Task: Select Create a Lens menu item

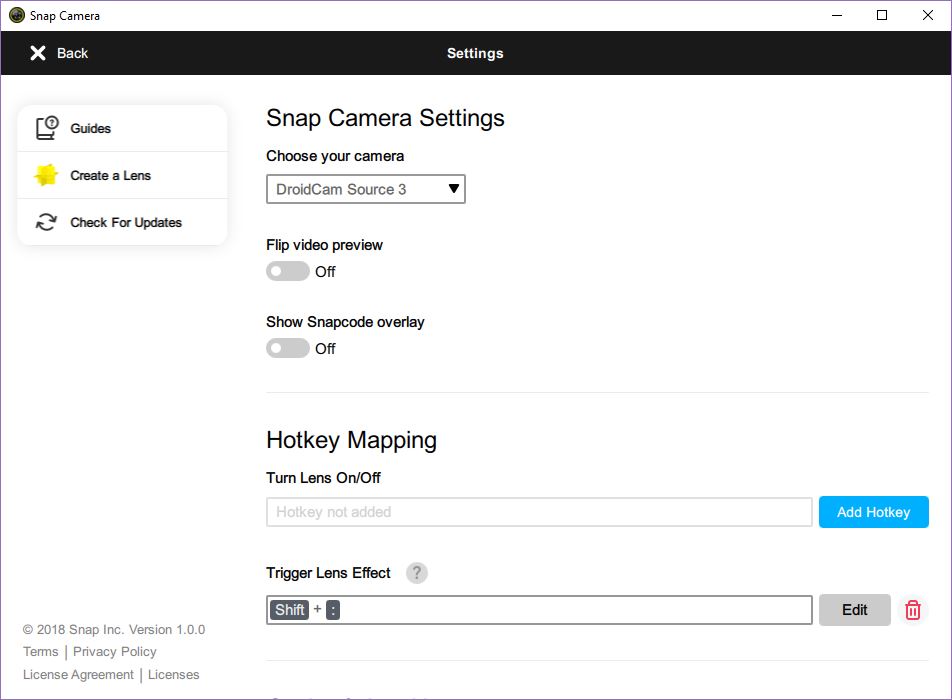Action: [123, 175]
